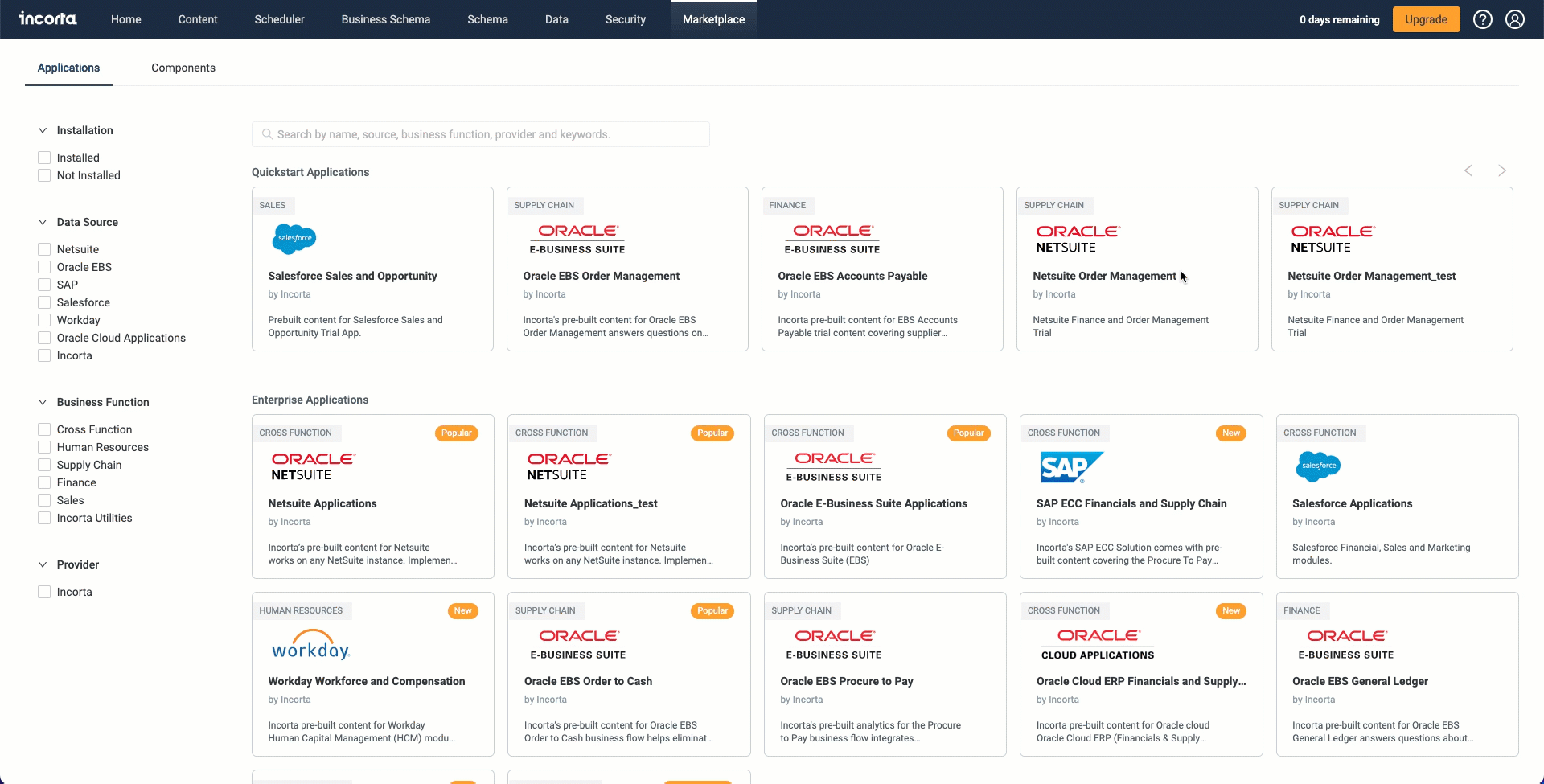Click the marketplace search field
This screenshot has width=1544, height=784.
[x=481, y=134]
